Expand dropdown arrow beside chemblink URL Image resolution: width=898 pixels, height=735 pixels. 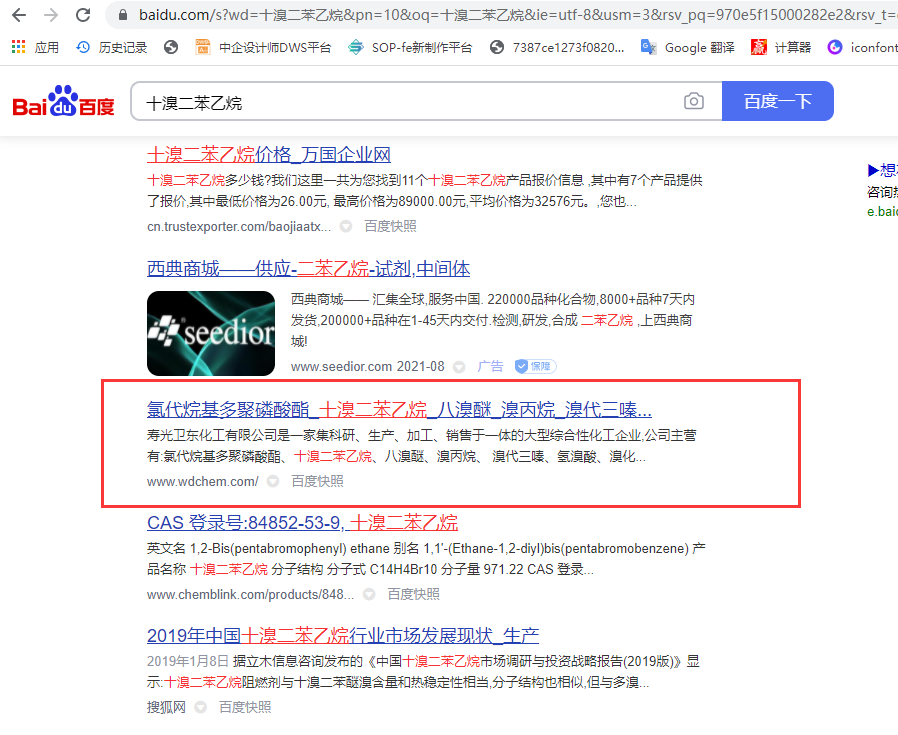point(369,594)
